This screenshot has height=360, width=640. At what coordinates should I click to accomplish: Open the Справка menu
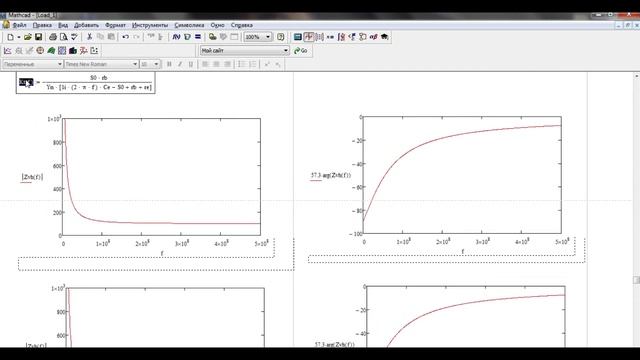[x=242, y=25]
